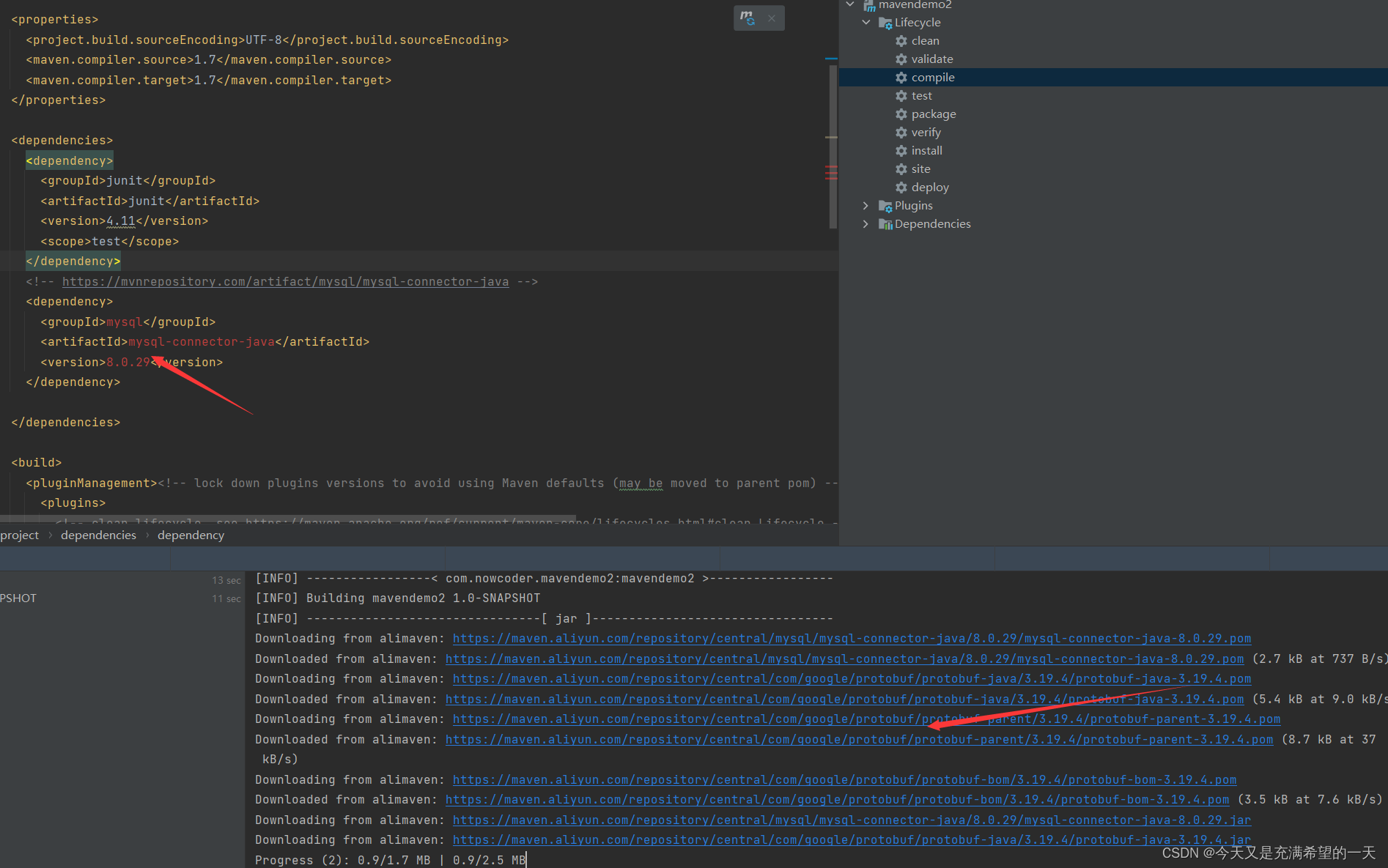Select the PSHOT 11 sec build row

coord(122,598)
